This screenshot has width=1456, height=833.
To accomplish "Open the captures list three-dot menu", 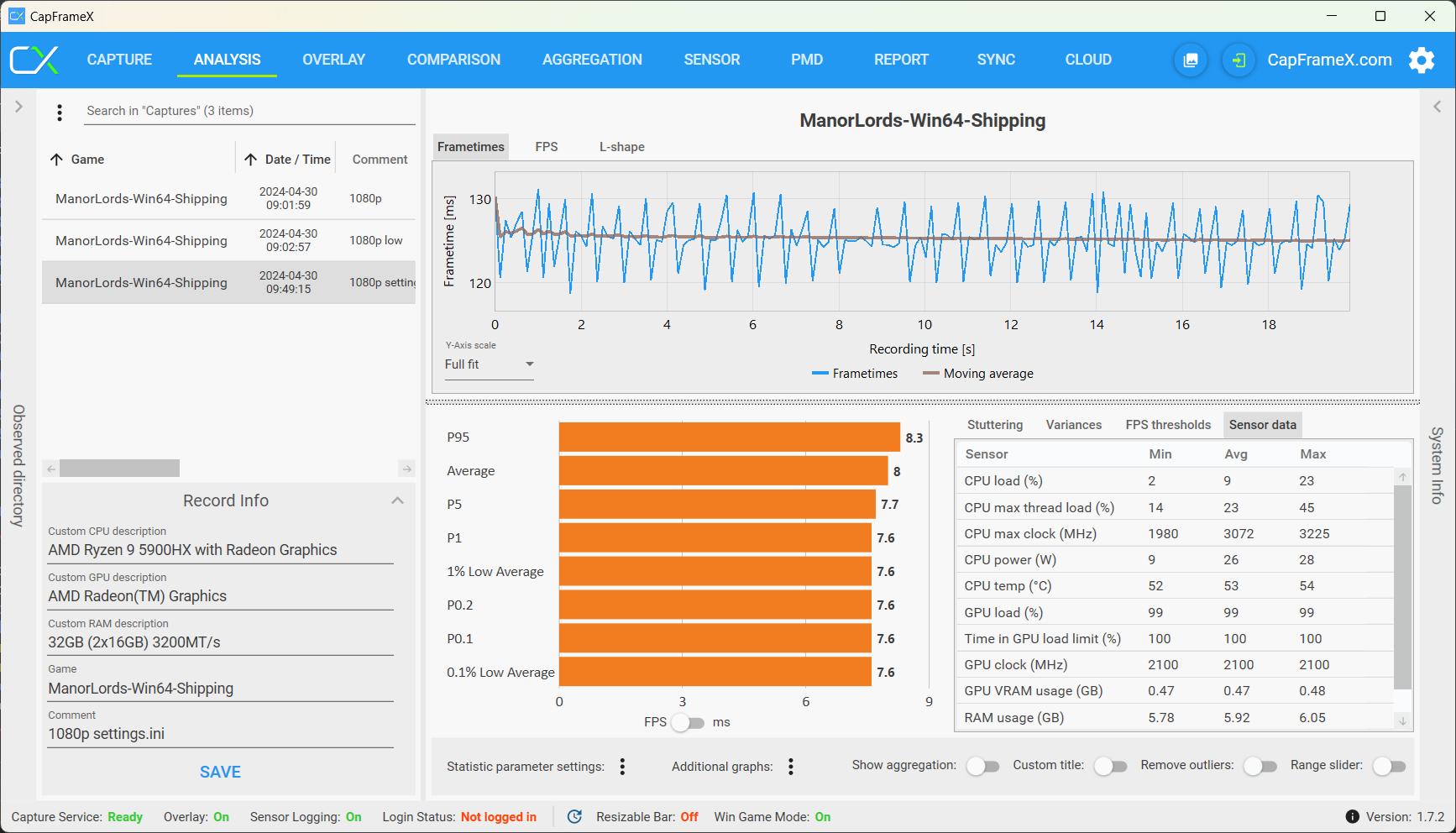I will coord(60,112).
